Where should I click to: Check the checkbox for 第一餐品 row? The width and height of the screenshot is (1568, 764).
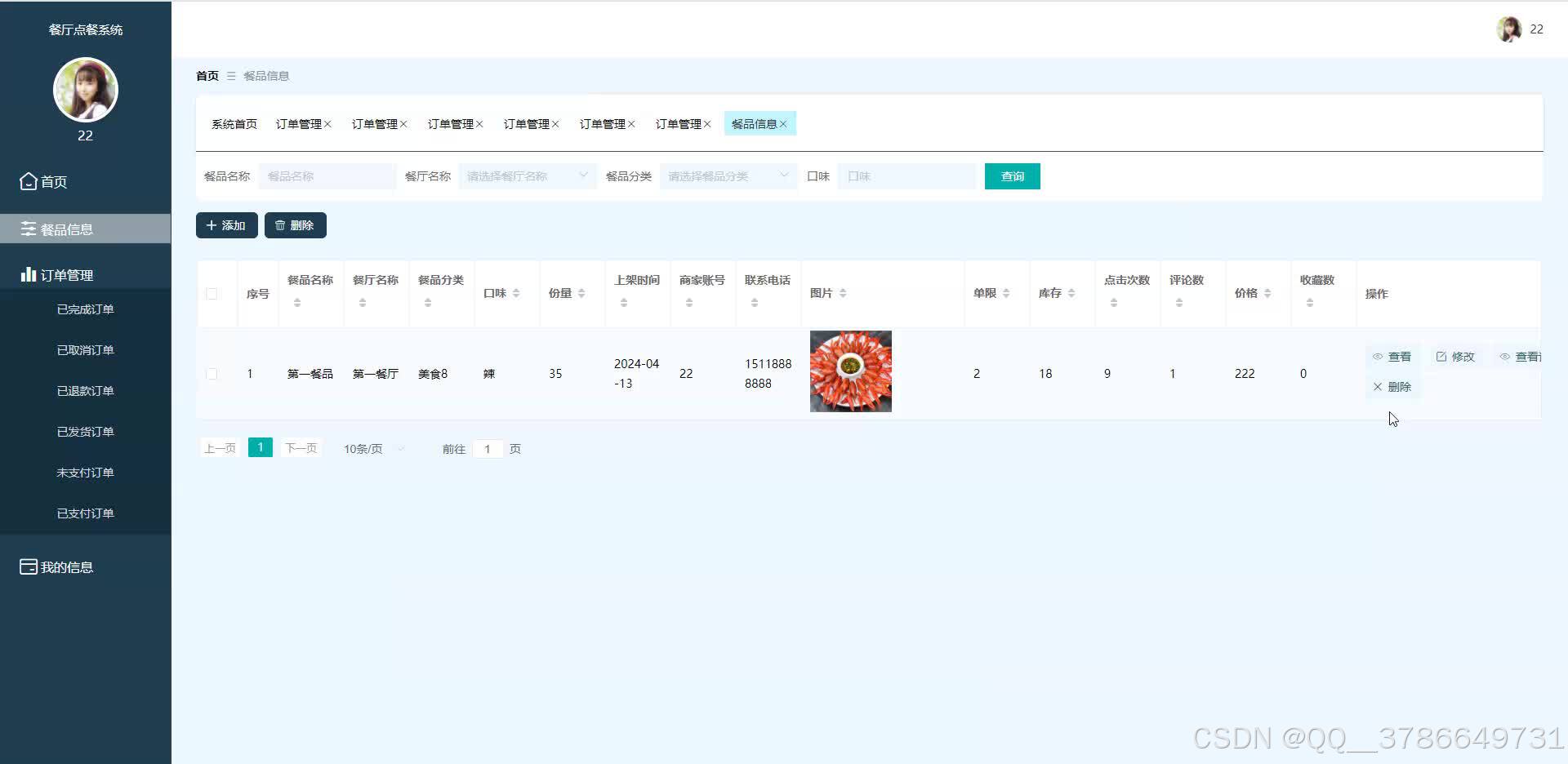click(212, 373)
